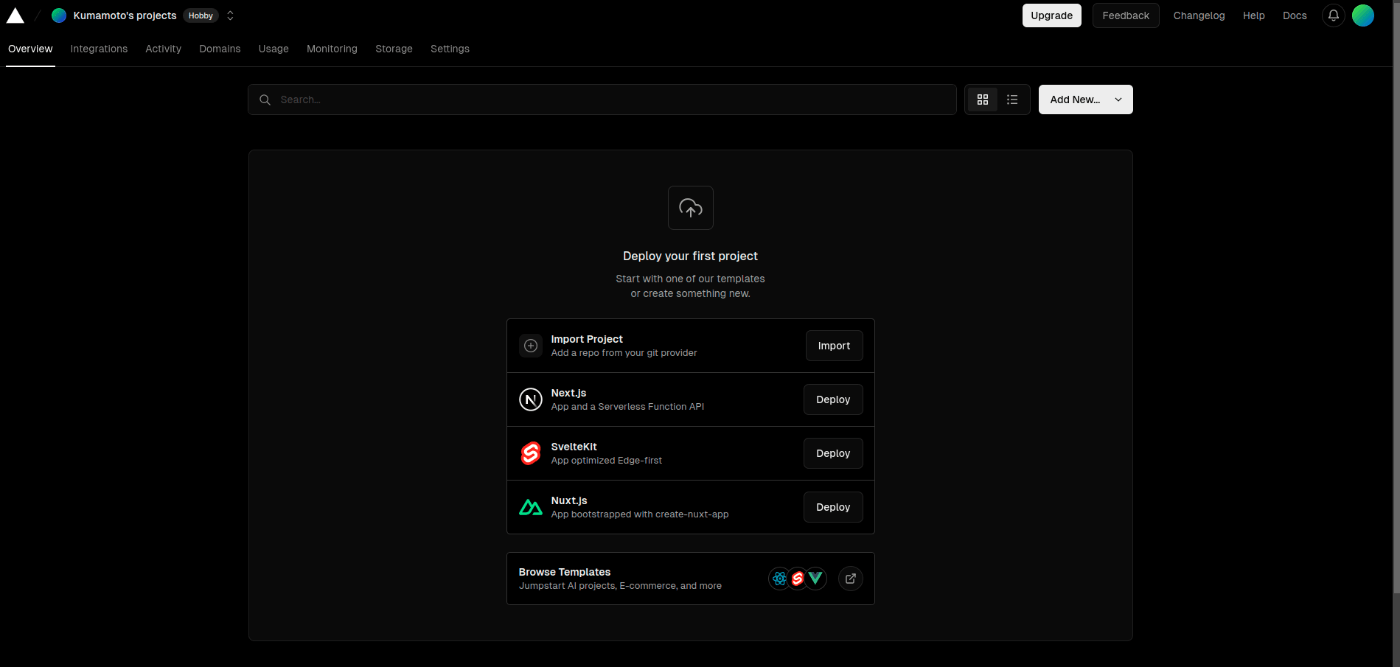The width and height of the screenshot is (1400, 667).
Task: Click 'App optimized Edge-first' text
Action: pos(606,461)
